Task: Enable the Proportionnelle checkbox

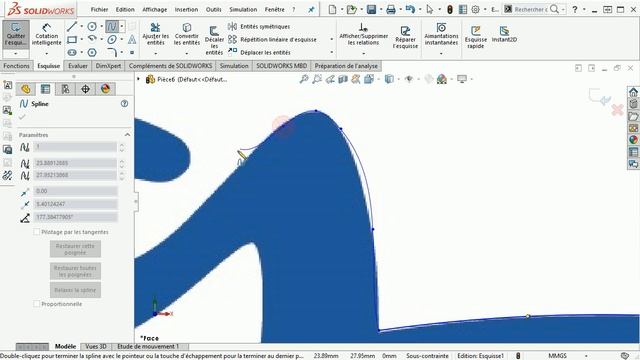Action: coord(36,304)
